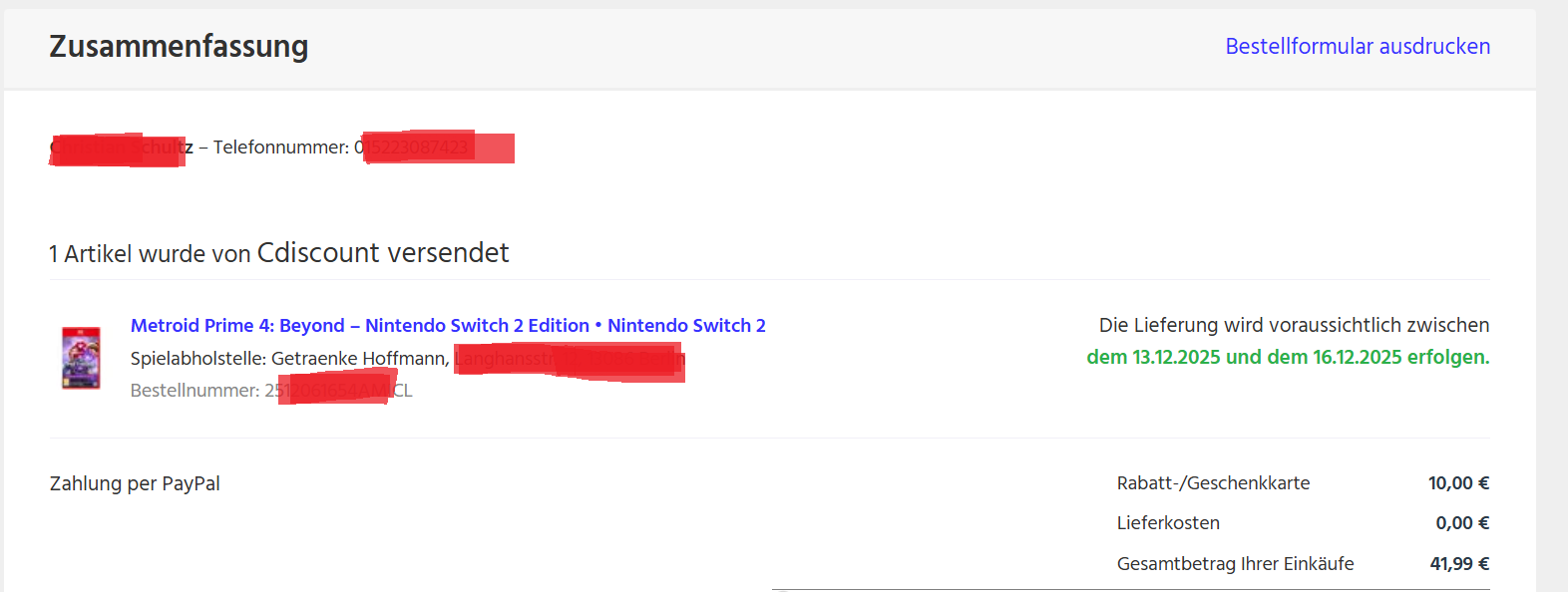The image size is (1568, 592).
Task: Open the Bestellformular ausdrucken link
Action: [x=1358, y=46]
